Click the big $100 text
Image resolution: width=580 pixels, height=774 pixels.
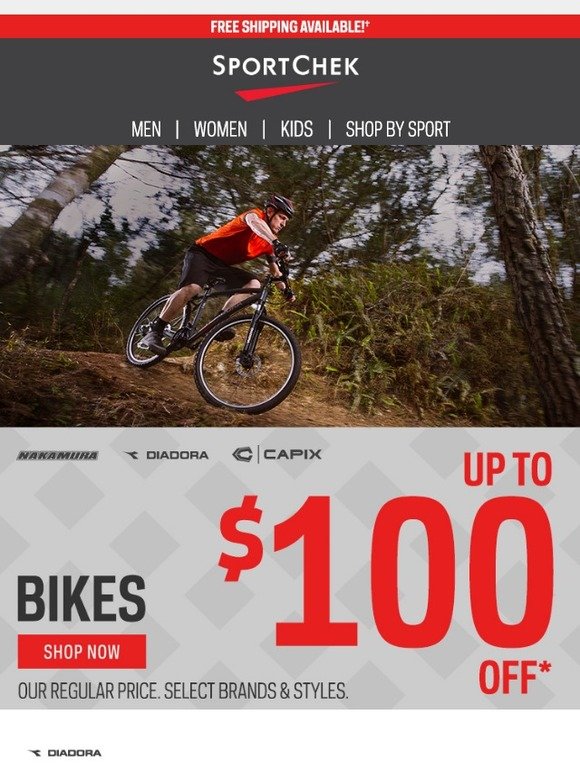[387, 571]
